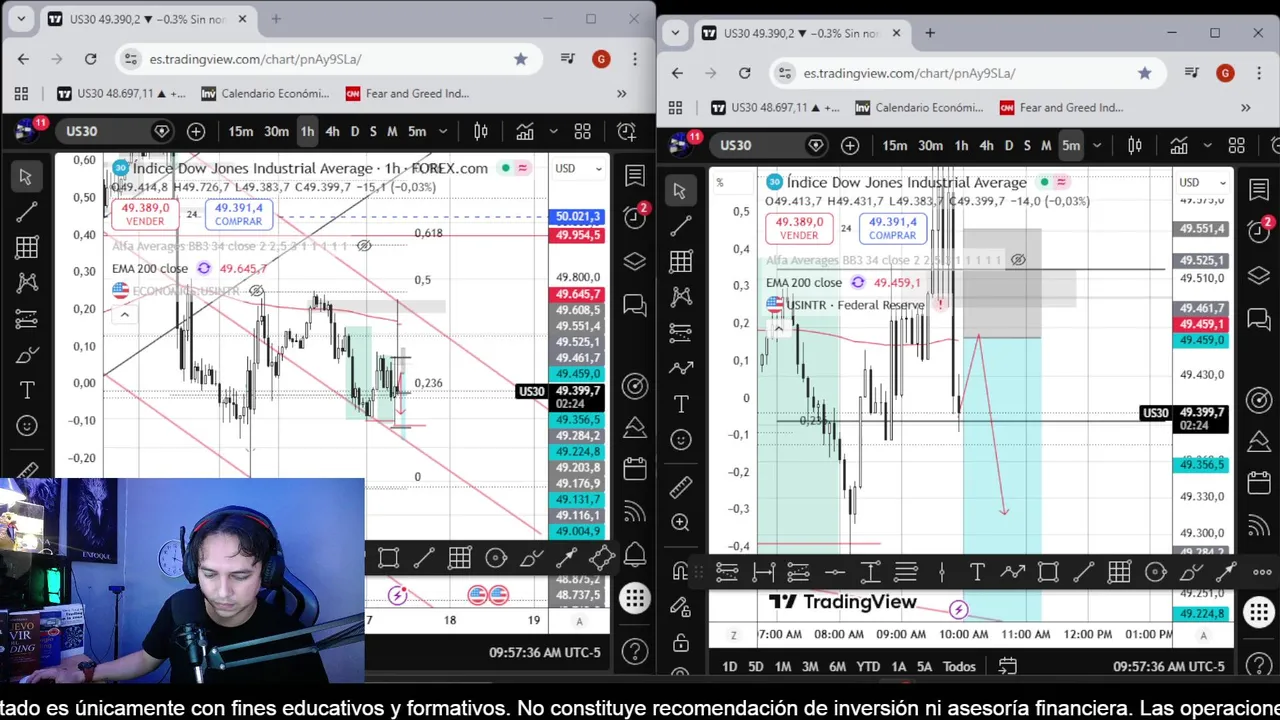
Task: Open the object tree layers in right window
Action: click(x=1259, y=276)
